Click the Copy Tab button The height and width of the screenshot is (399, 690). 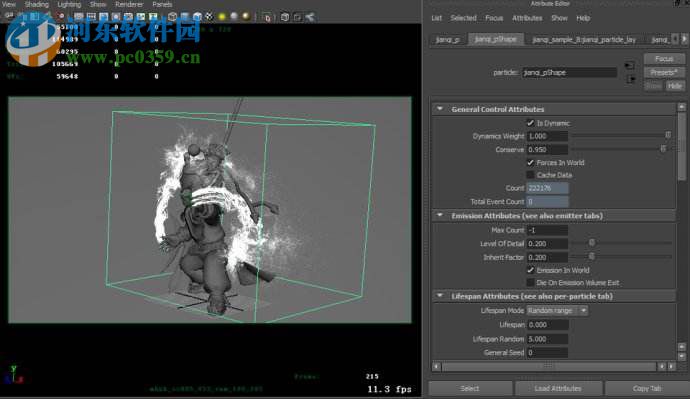[x=647, y=388]
